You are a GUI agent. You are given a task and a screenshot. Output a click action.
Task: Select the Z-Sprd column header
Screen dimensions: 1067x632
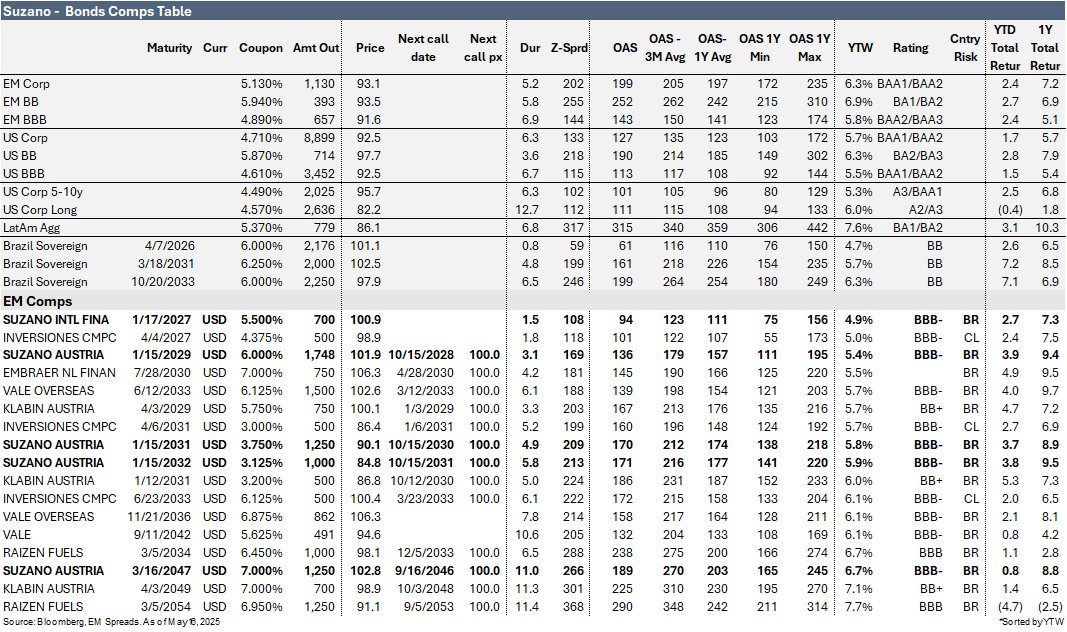click(x=569, y=48)
